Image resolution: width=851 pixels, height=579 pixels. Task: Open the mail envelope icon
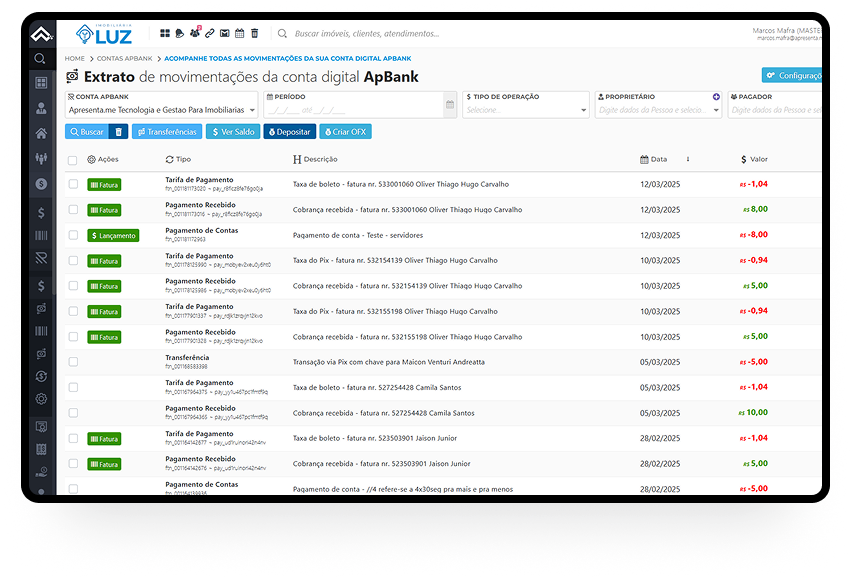225,33
